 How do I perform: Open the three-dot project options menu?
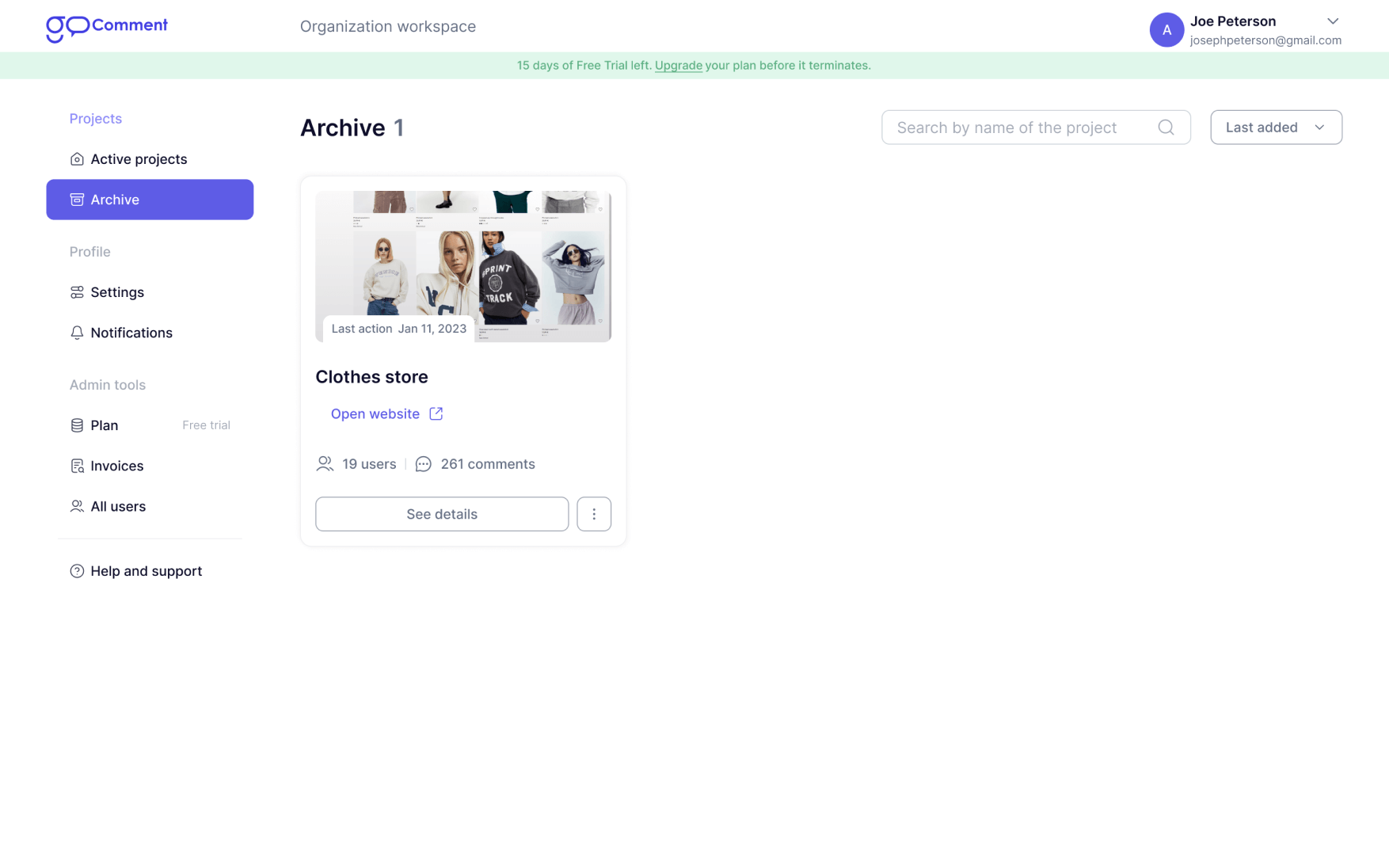(x=594, y=514)
